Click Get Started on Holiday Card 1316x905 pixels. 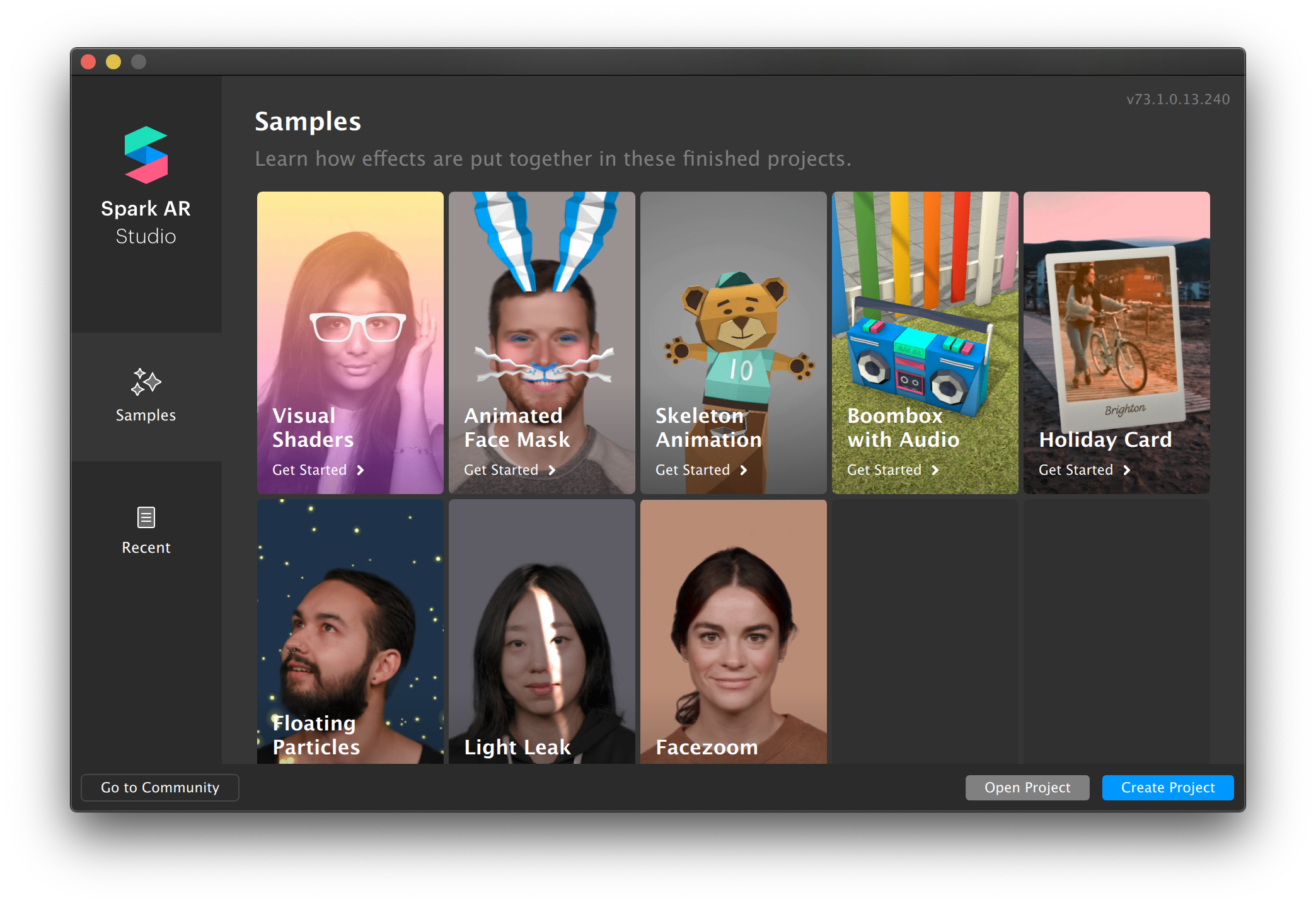pyautogui.click(x=1075, y=470)
